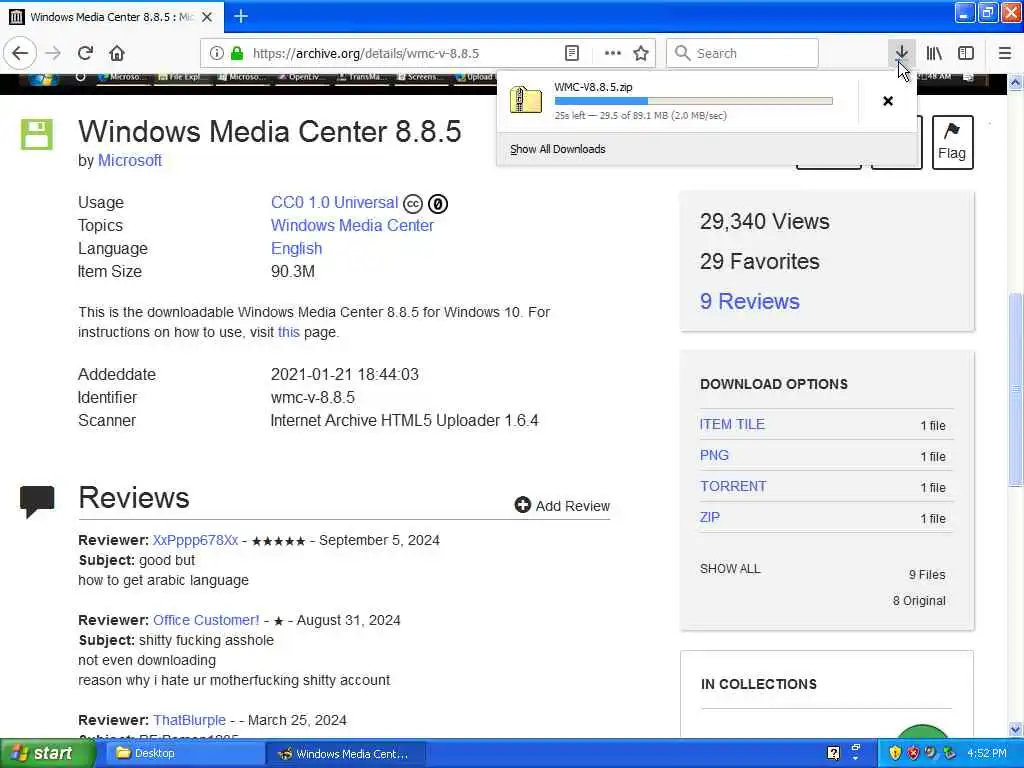Screen dimensions: 1024x768
Task: Open reviewer Office Customer! profile
Action: (206, 620)
